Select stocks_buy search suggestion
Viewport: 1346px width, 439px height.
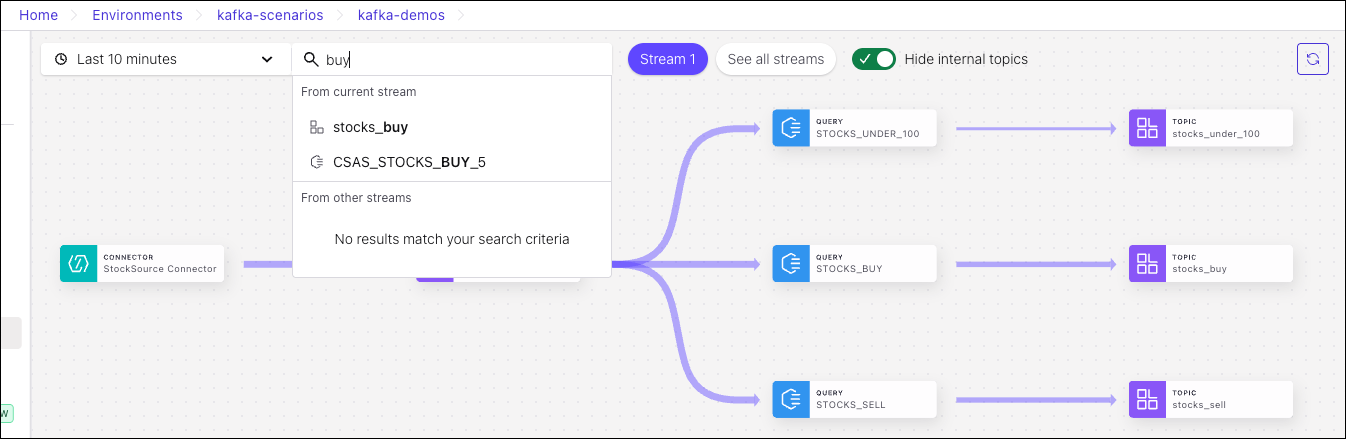coord(370,127)
